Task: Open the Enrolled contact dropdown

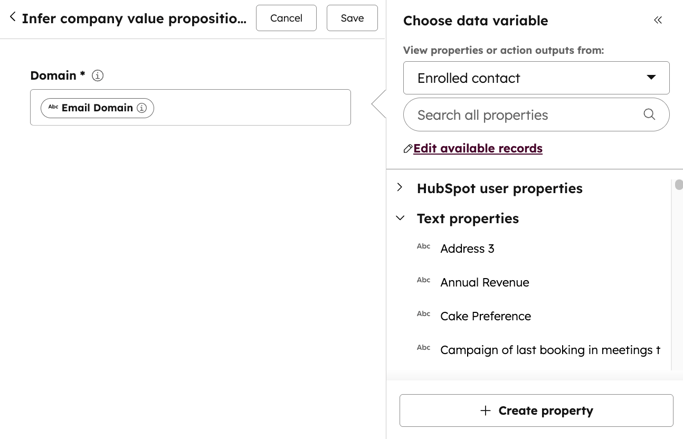Action: pos(536,78)
